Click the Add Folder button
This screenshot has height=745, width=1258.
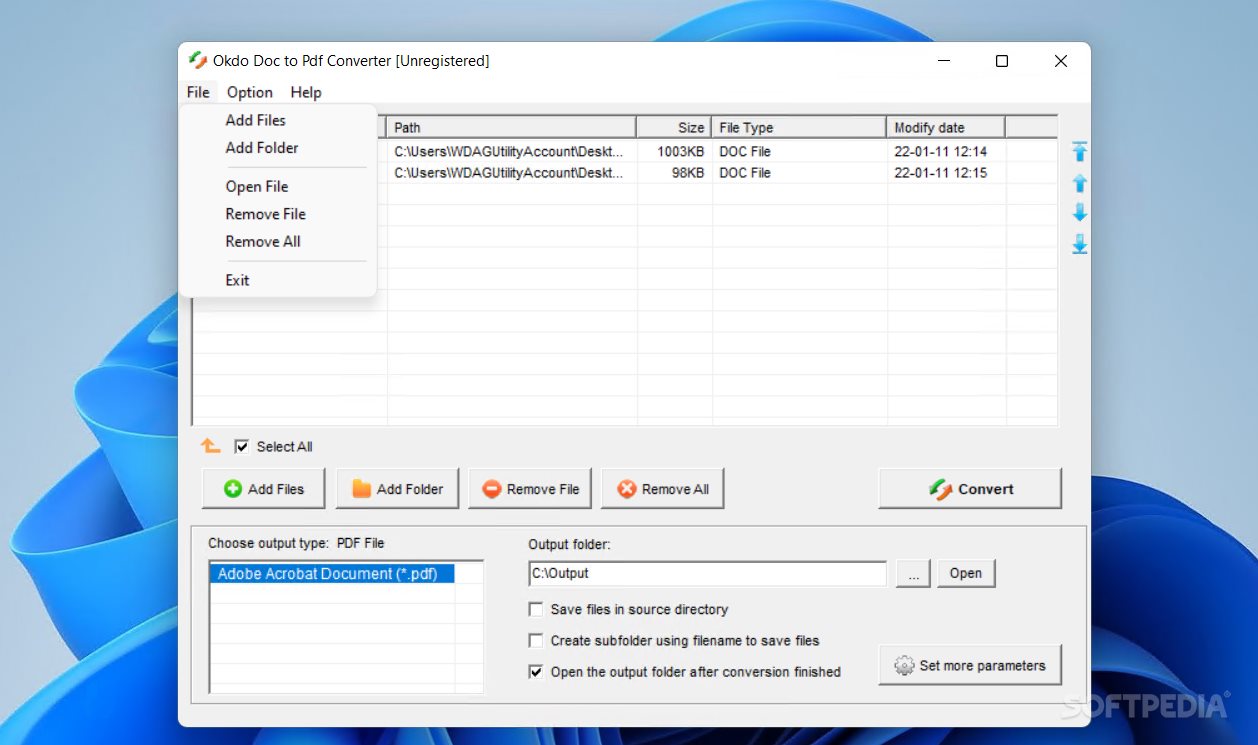(x=397, y=489)
